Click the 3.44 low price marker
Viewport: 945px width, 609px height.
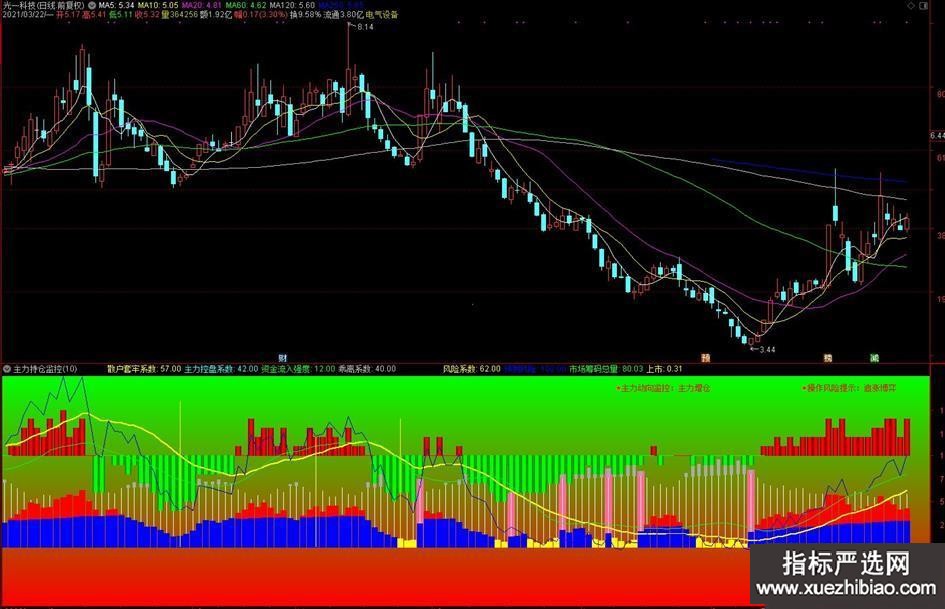(766, 349)
